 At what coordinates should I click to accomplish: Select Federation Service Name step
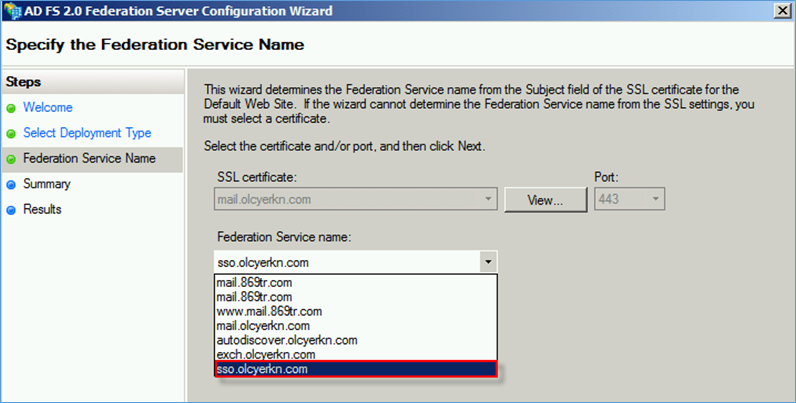[x=89, y=158]
